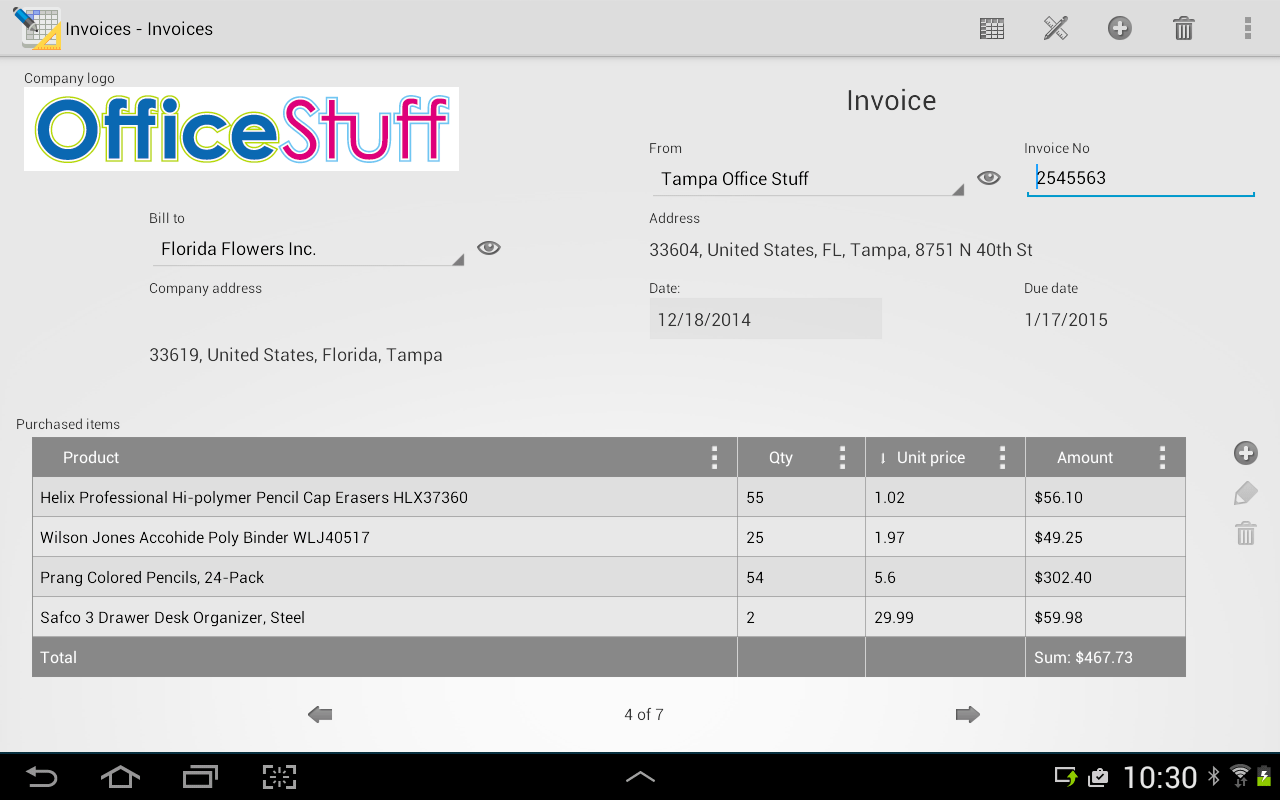
Task: Edit the Invoice No field
Action: [1141, 178]
